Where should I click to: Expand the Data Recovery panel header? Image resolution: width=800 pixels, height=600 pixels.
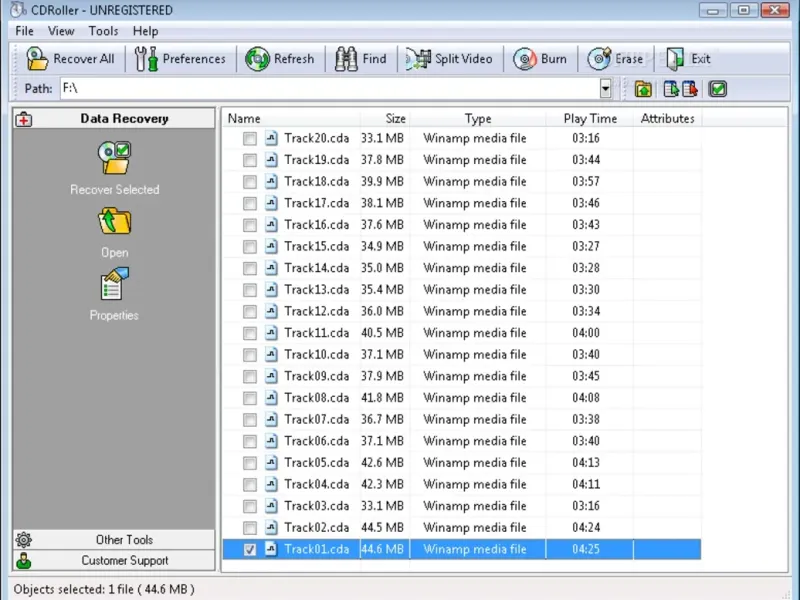[x=114, y=118]
